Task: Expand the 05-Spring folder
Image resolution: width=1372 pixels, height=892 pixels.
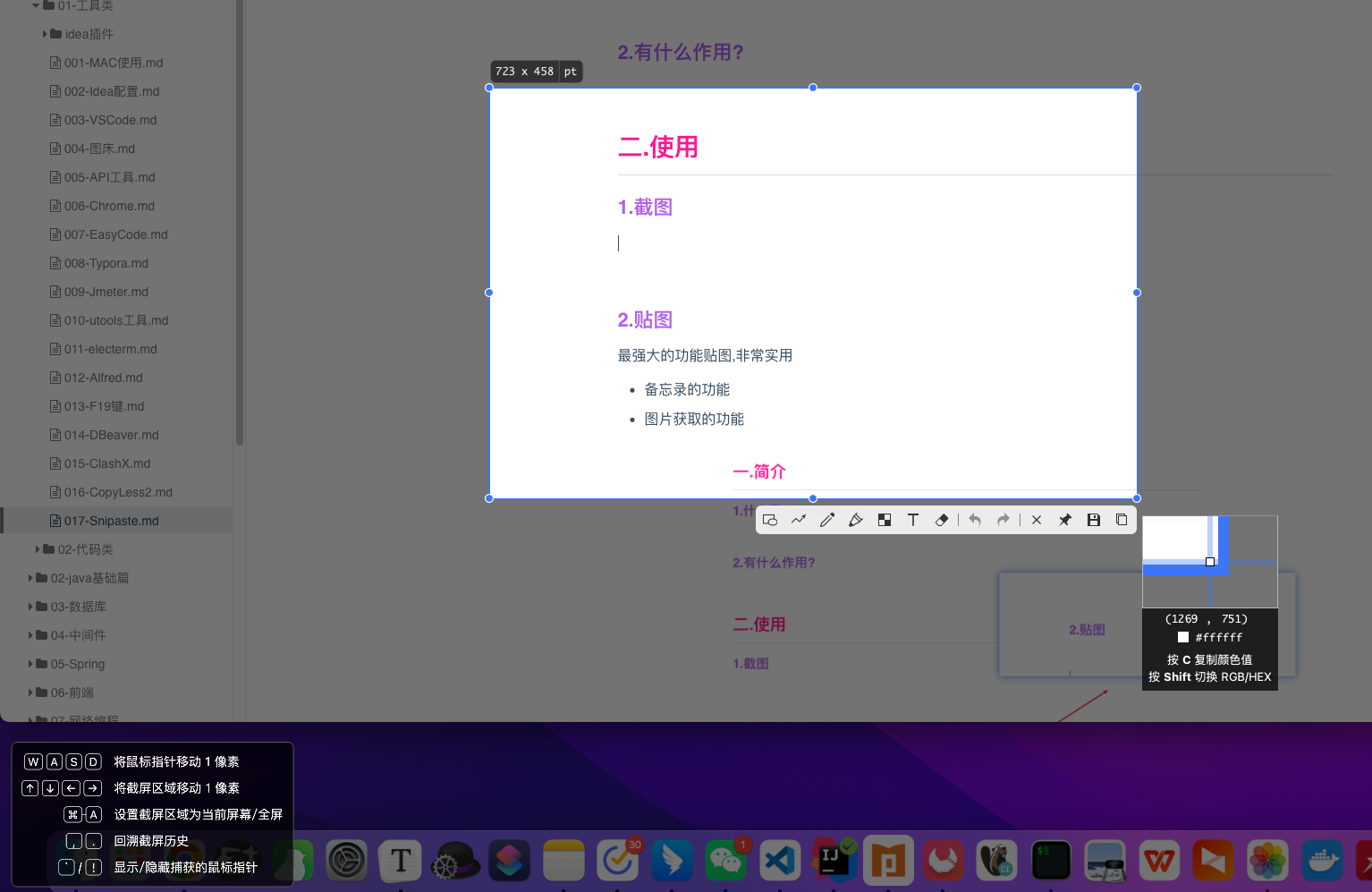Action: 30,664
